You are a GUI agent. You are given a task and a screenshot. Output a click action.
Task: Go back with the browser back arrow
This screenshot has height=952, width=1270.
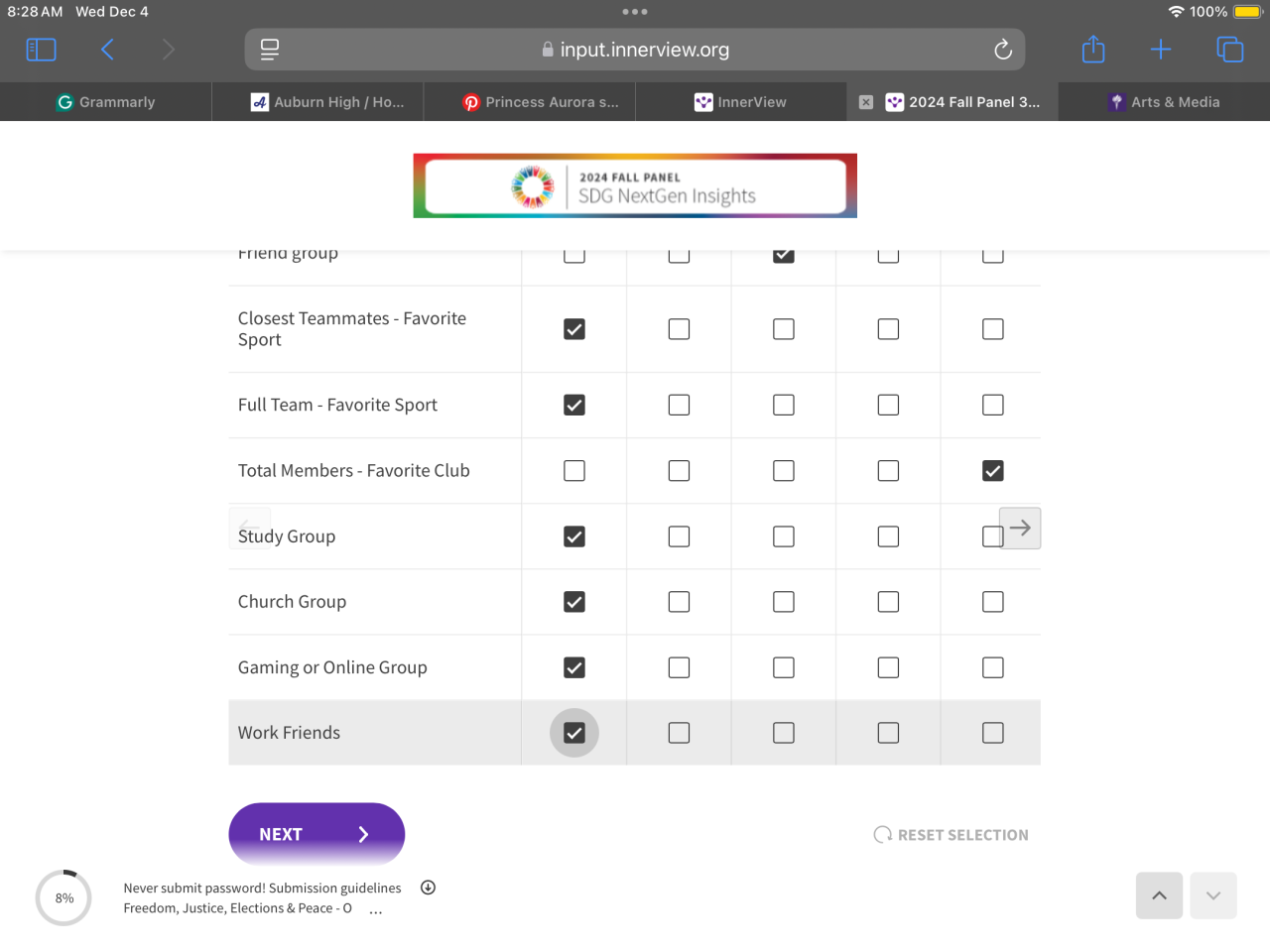[107, 50]
